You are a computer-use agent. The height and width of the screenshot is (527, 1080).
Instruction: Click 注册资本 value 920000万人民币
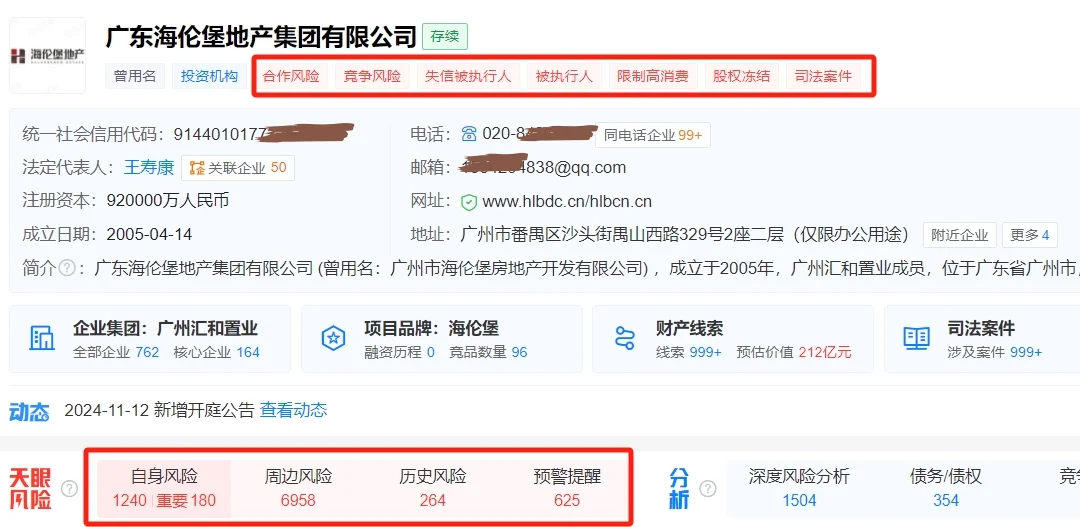(x=168, y=200)
